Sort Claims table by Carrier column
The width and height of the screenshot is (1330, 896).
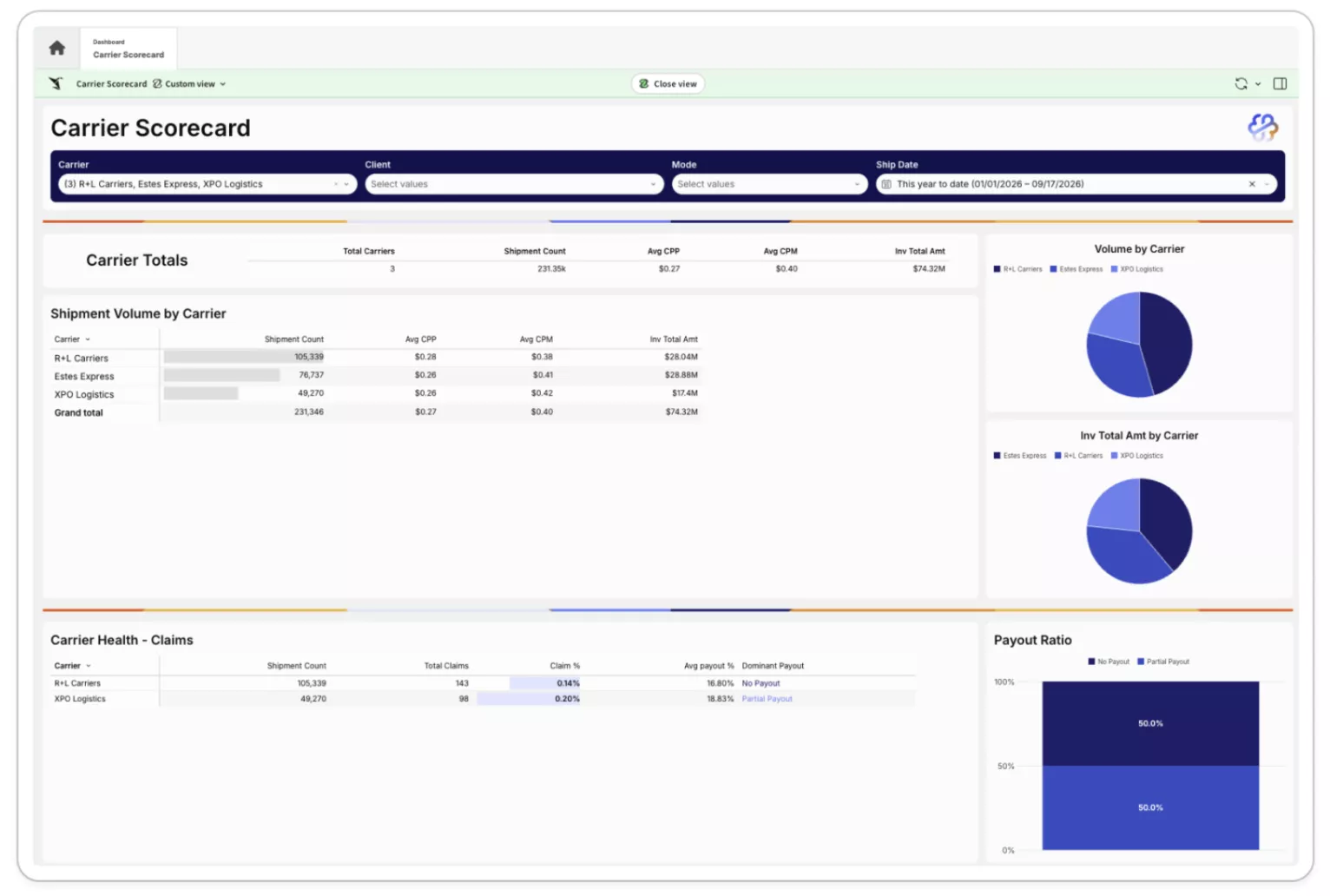72,666
